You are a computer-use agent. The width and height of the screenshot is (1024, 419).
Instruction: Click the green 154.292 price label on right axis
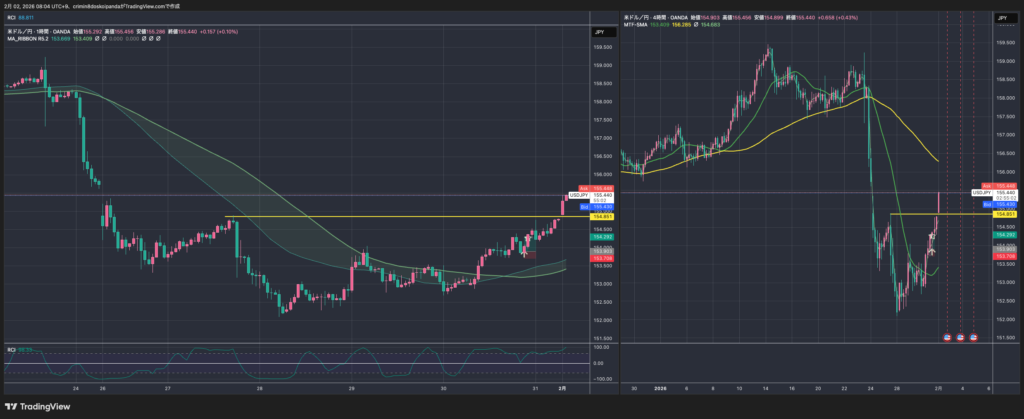pyautogui.click(x=1003, y=235)
